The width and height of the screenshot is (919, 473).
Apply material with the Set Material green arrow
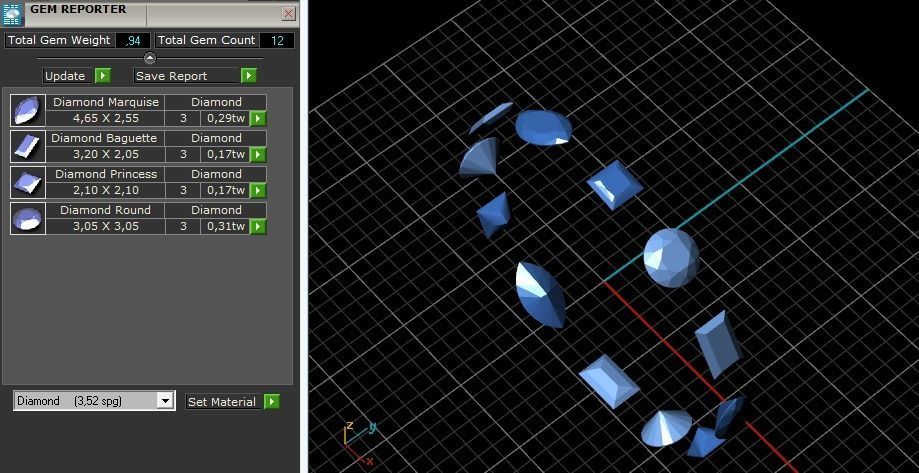271,401
